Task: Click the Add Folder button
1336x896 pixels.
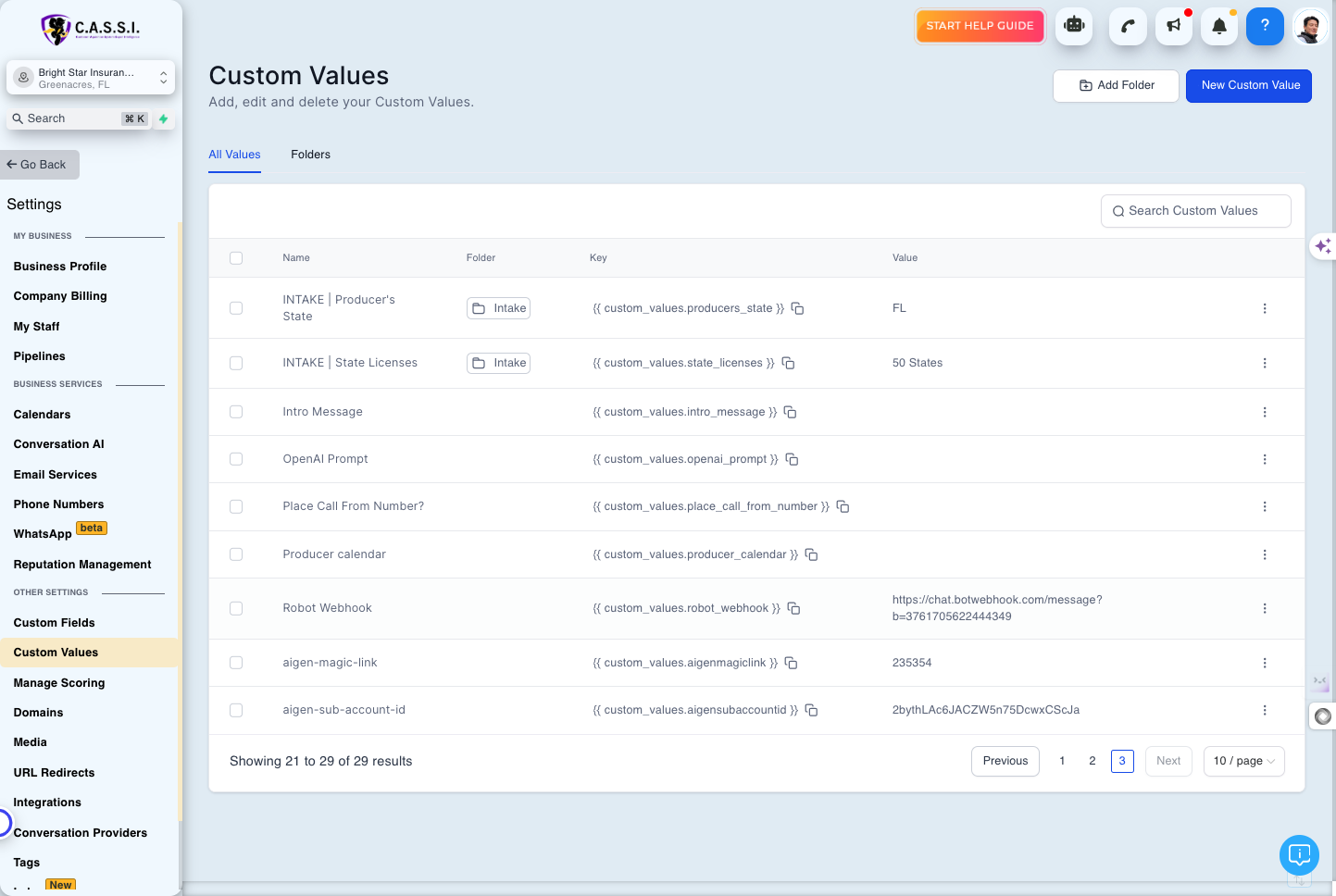Action: coord(1116,86)
